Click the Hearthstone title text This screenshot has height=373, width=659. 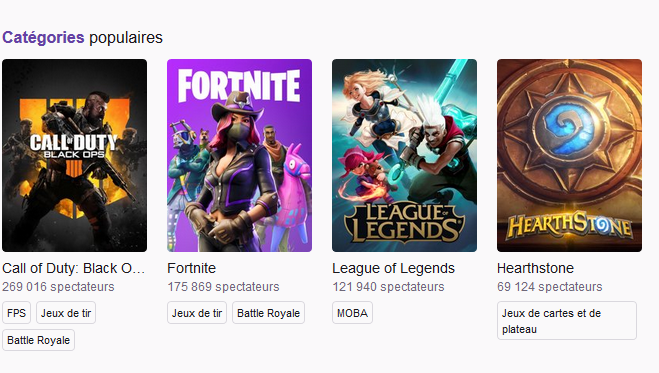(535, 268)
